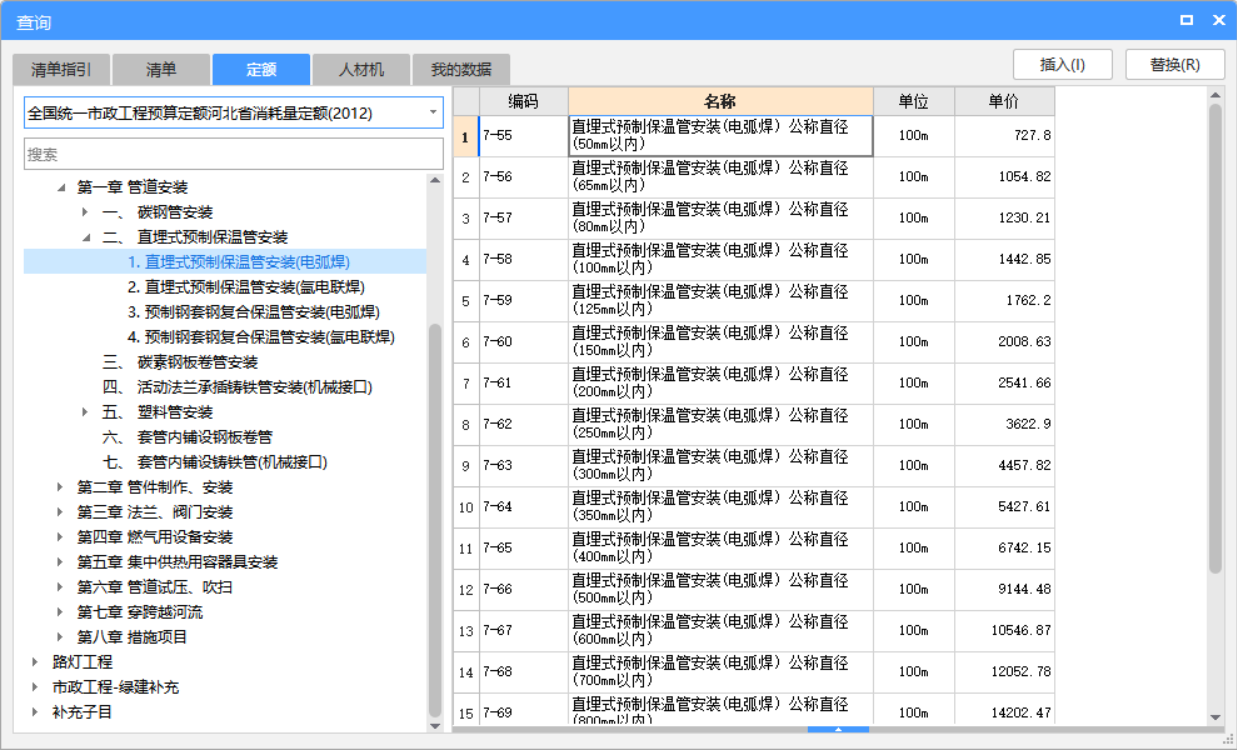Click price cell 727.8
Viewport: 1237px width, 750px height.
[1005, 136]
